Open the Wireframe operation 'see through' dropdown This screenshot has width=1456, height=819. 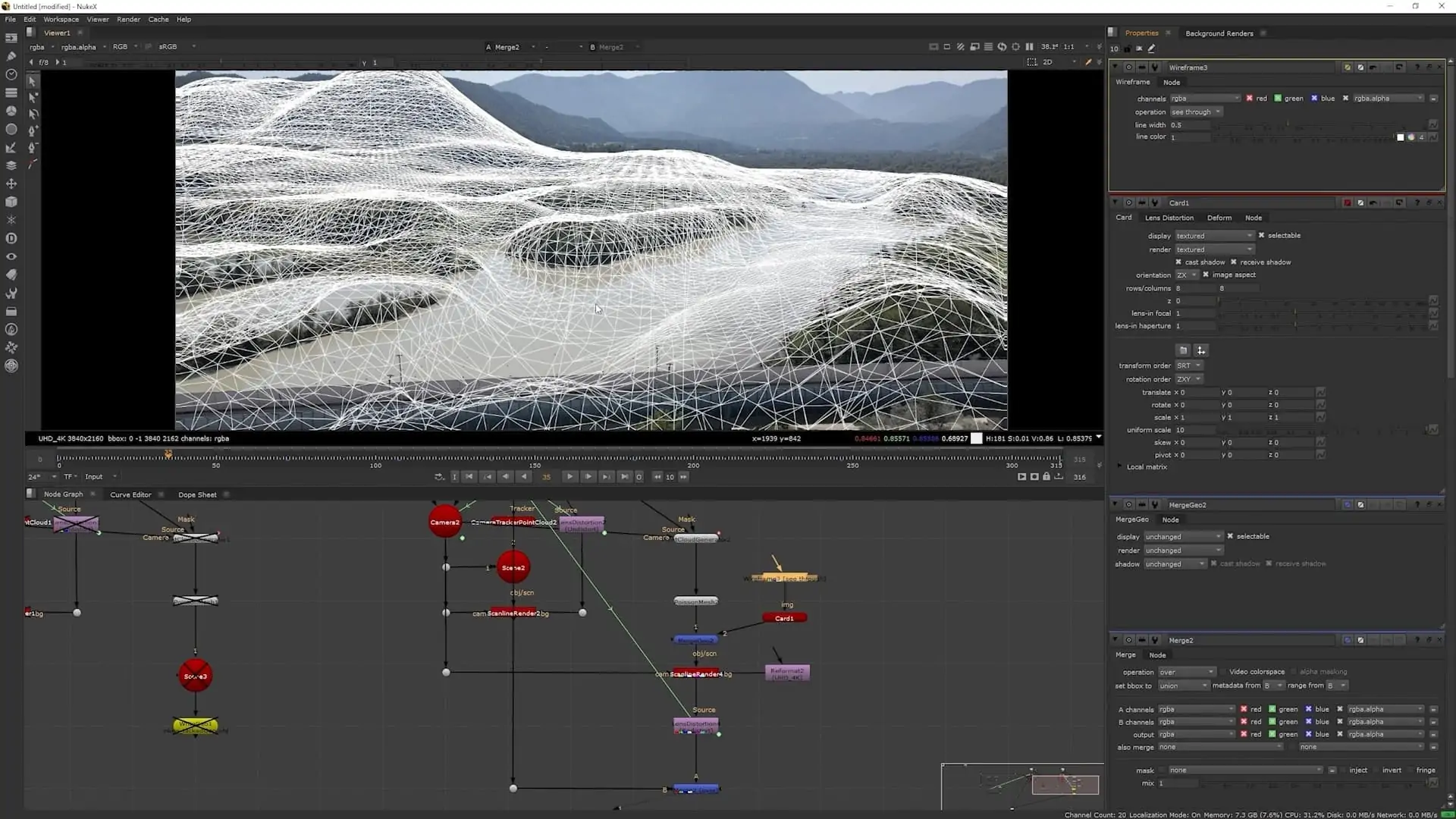coord(1195,112)
